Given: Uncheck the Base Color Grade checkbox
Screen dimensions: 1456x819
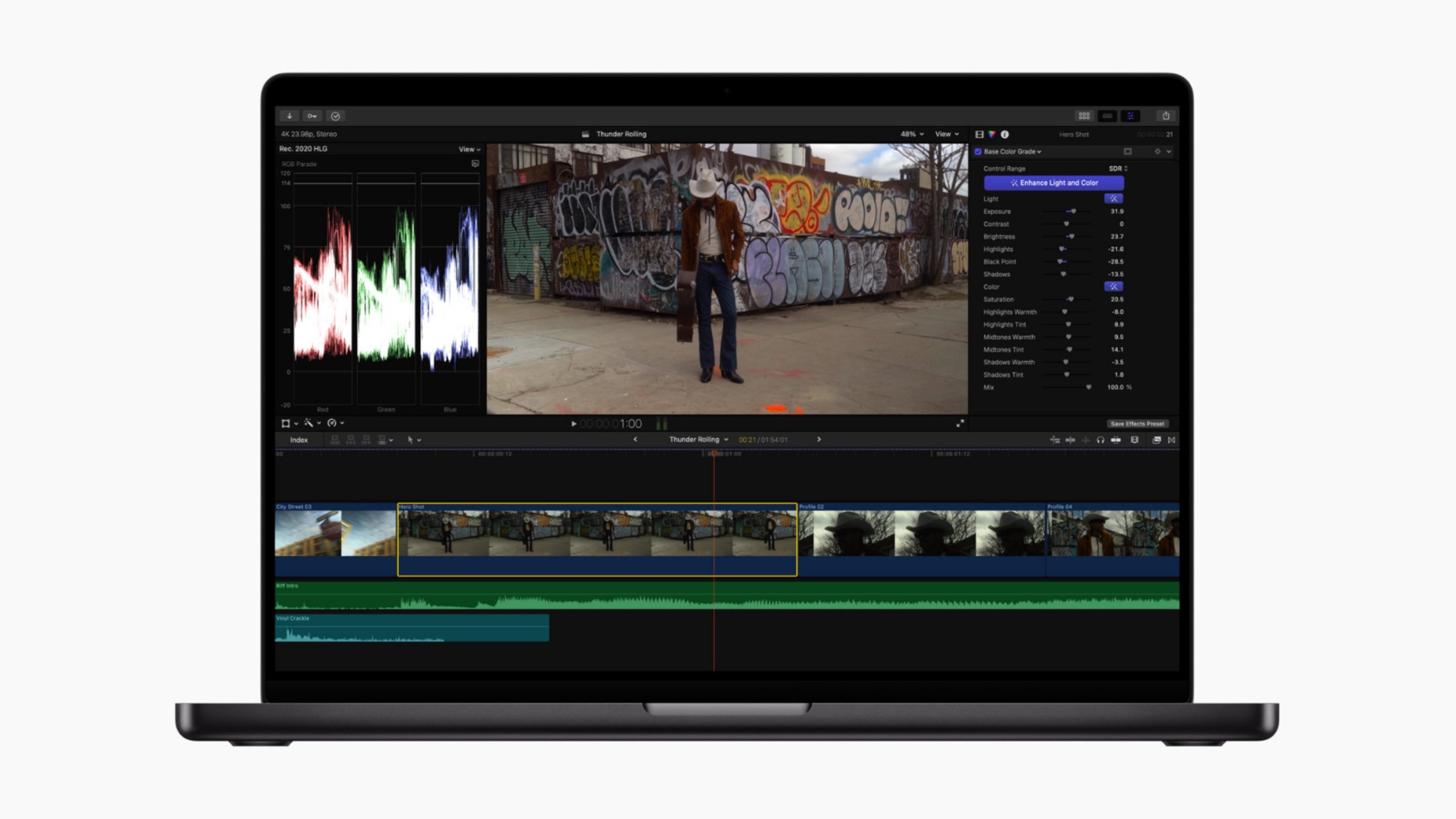Looking at the screenshot, I should [978, 152].
